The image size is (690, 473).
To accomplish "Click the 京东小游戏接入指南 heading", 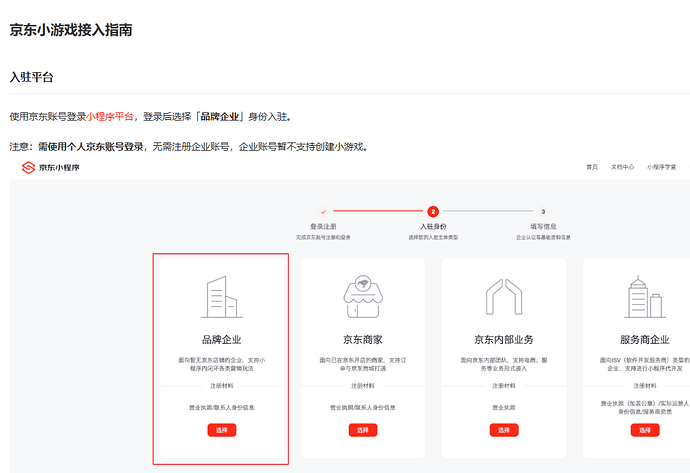I will [x=71, y=30].
